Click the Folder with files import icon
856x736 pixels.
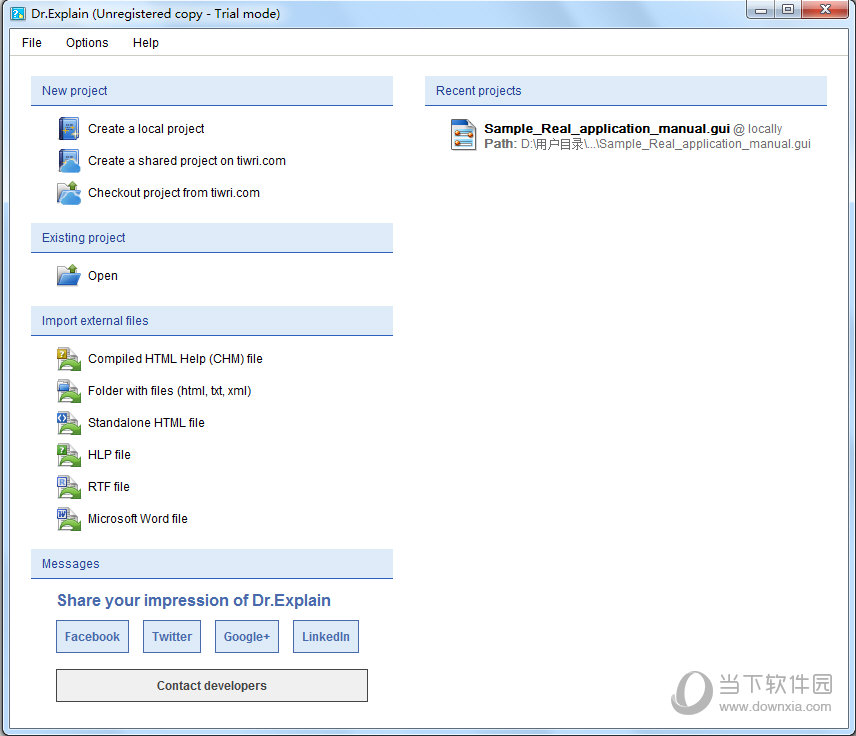coord(69,391)
